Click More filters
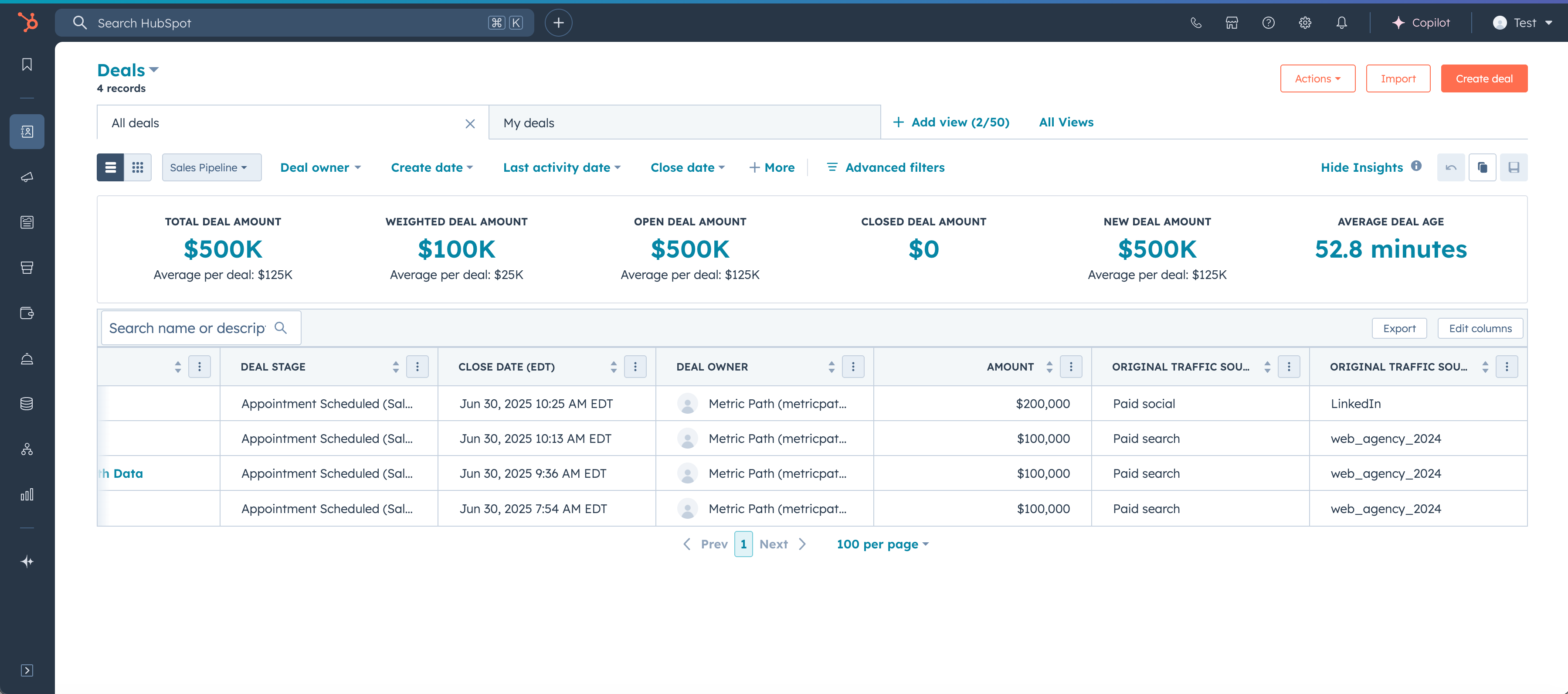The image size is (1568, 694). pos(771,167)
